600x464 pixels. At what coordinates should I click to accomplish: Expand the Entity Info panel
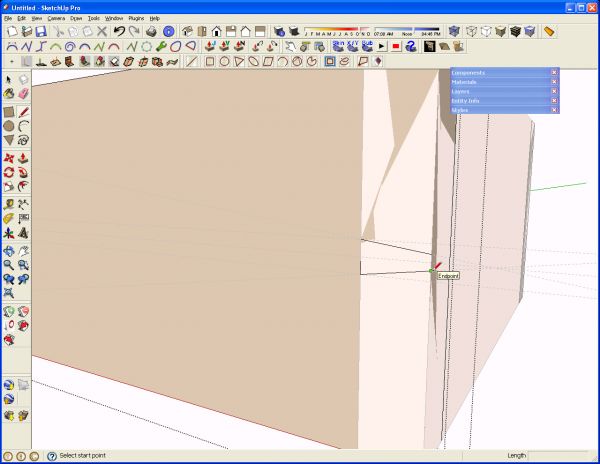[505, 101]
